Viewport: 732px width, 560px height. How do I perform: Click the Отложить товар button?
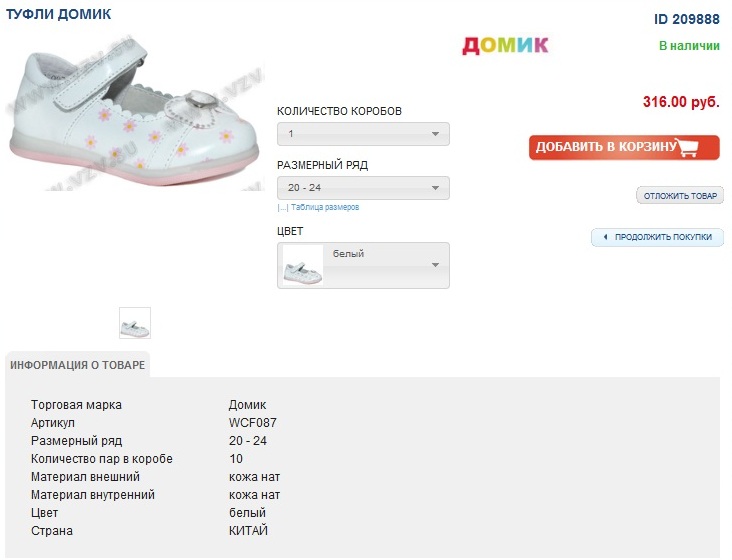tap(679, 196)
